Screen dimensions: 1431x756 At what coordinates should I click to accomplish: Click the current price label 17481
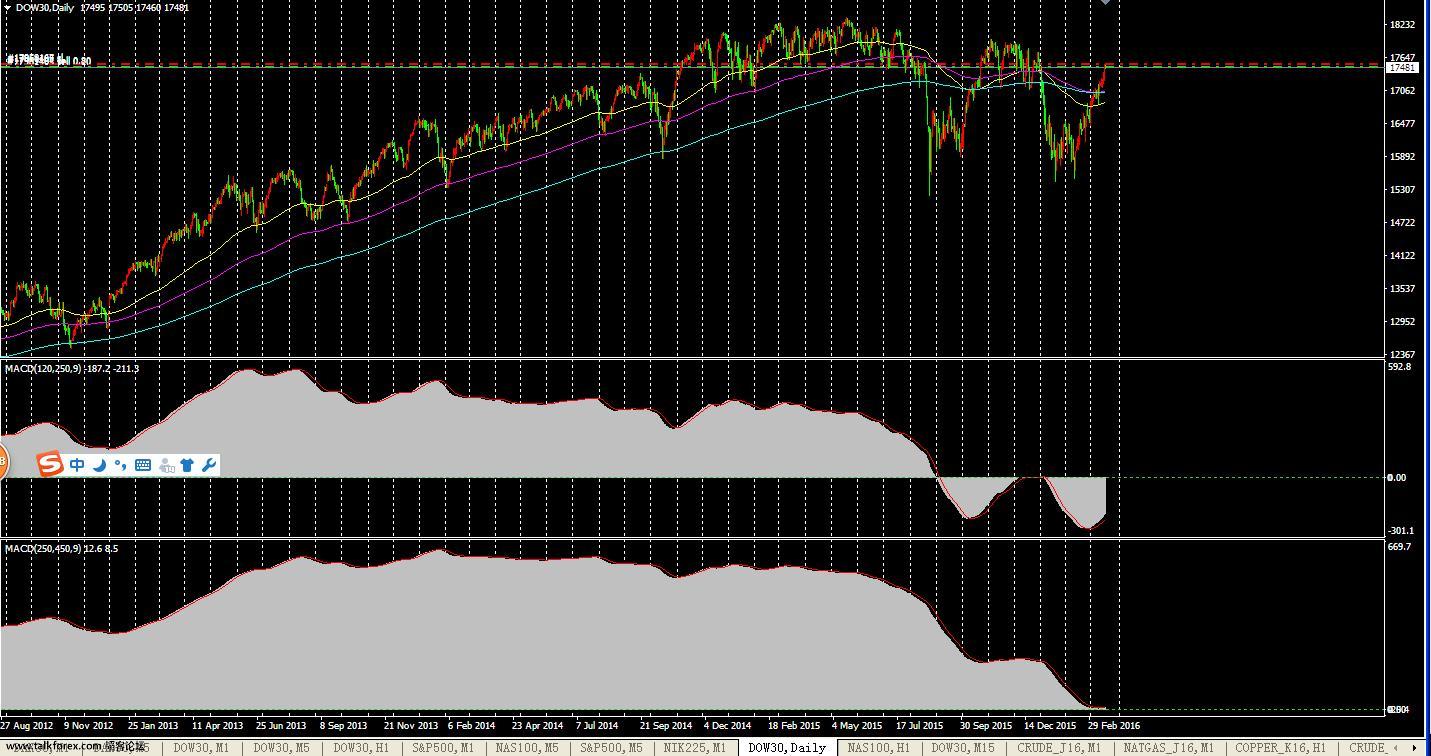(x=1402, y=67)
